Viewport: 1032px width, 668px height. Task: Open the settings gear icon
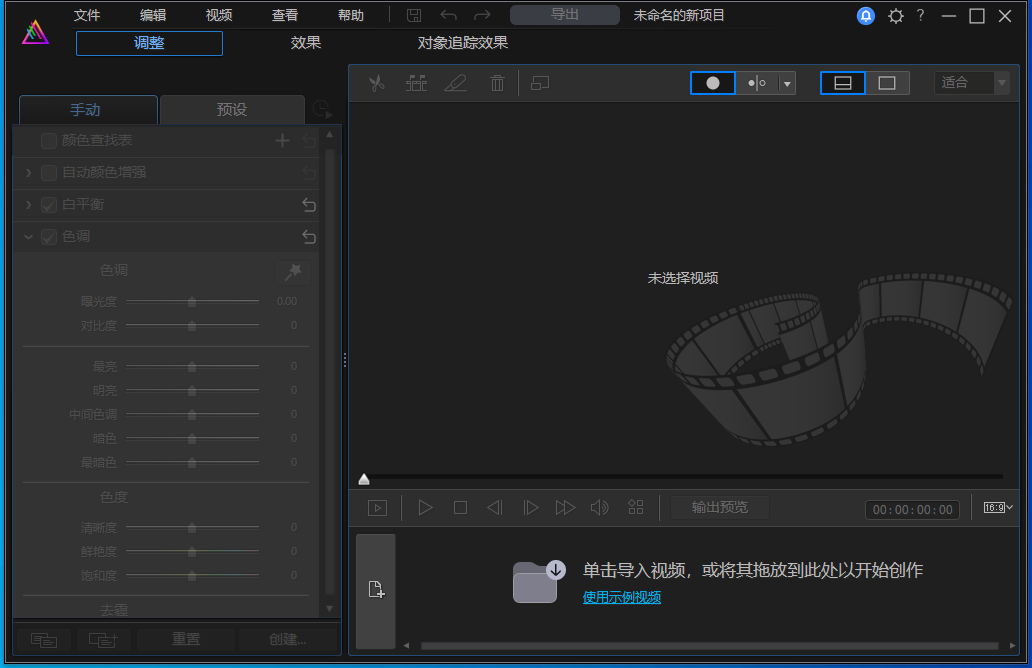click(896, 16)
